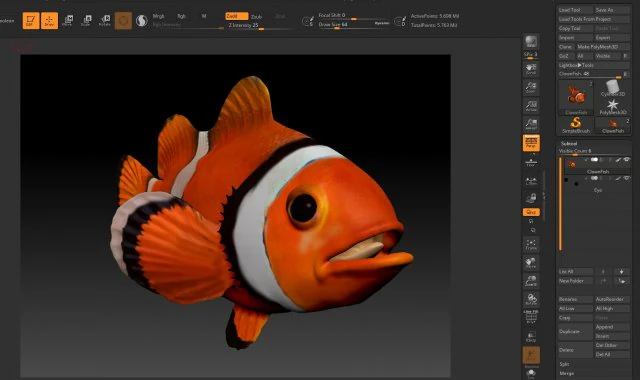Adjust the Visible Count slider

pos(593,151)
